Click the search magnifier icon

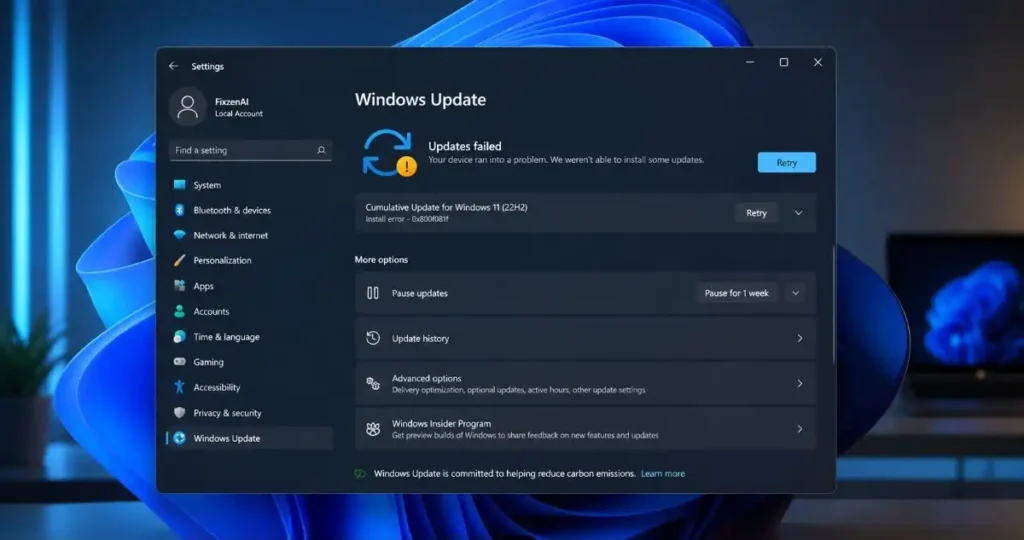(321, 150)
